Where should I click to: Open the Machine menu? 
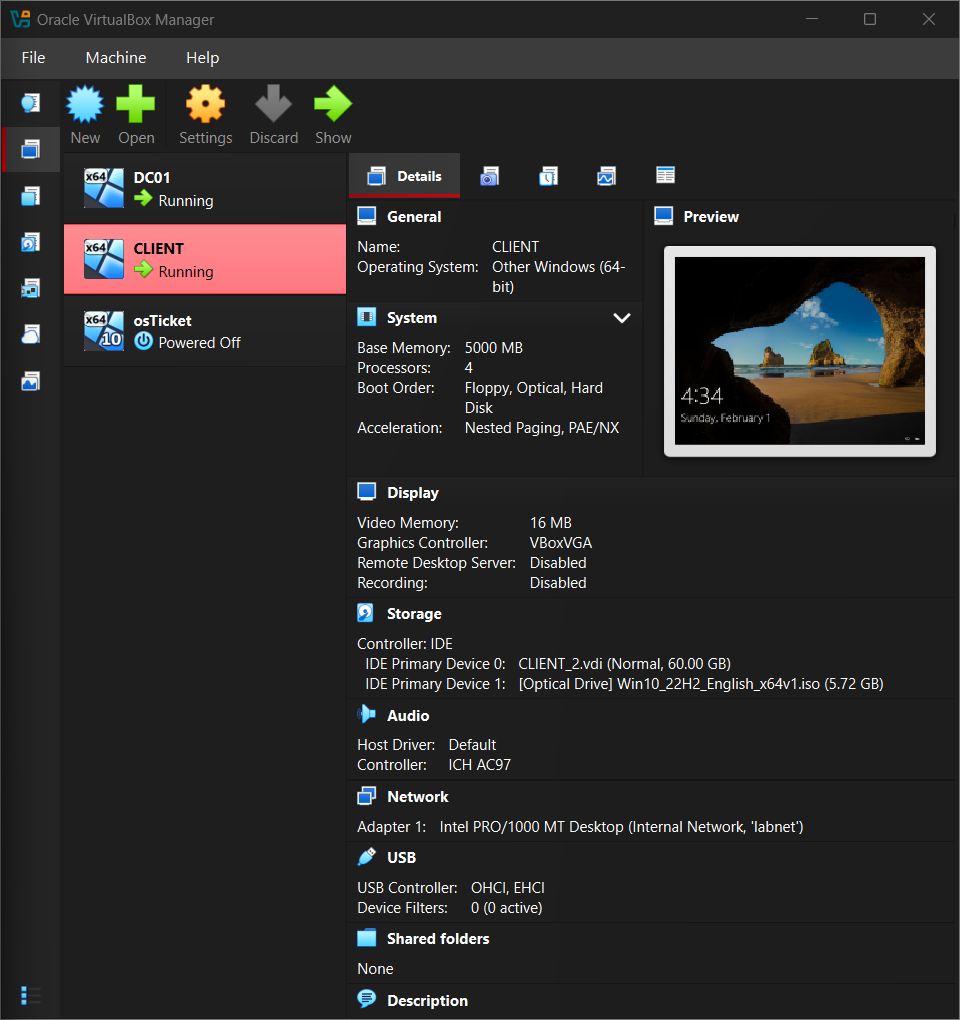pyautogui.click(x=116, y=58)
